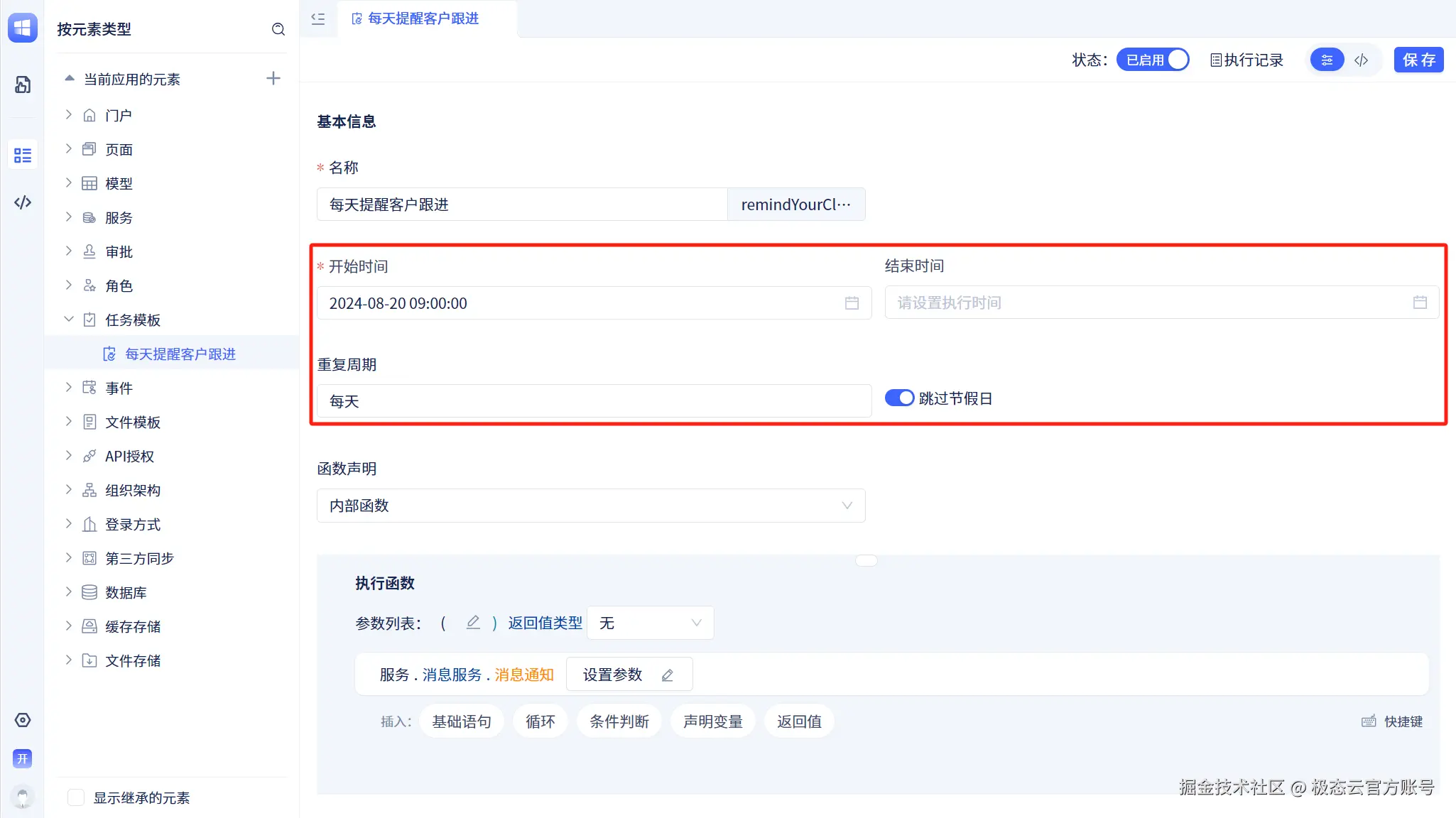Image resolution: width=1456 pixels, height=818 pixels.
Task: Click the 重复周期 field showing 每天
Action: tap(594, 401)
